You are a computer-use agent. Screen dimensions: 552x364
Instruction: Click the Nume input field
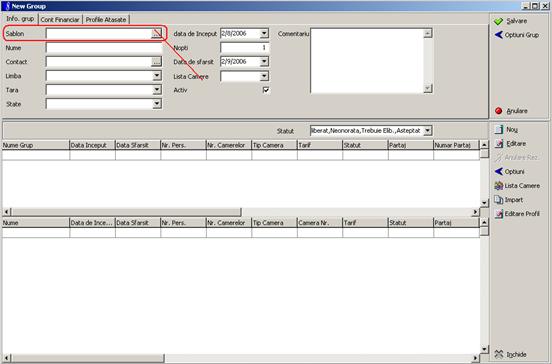pos(104,48)
